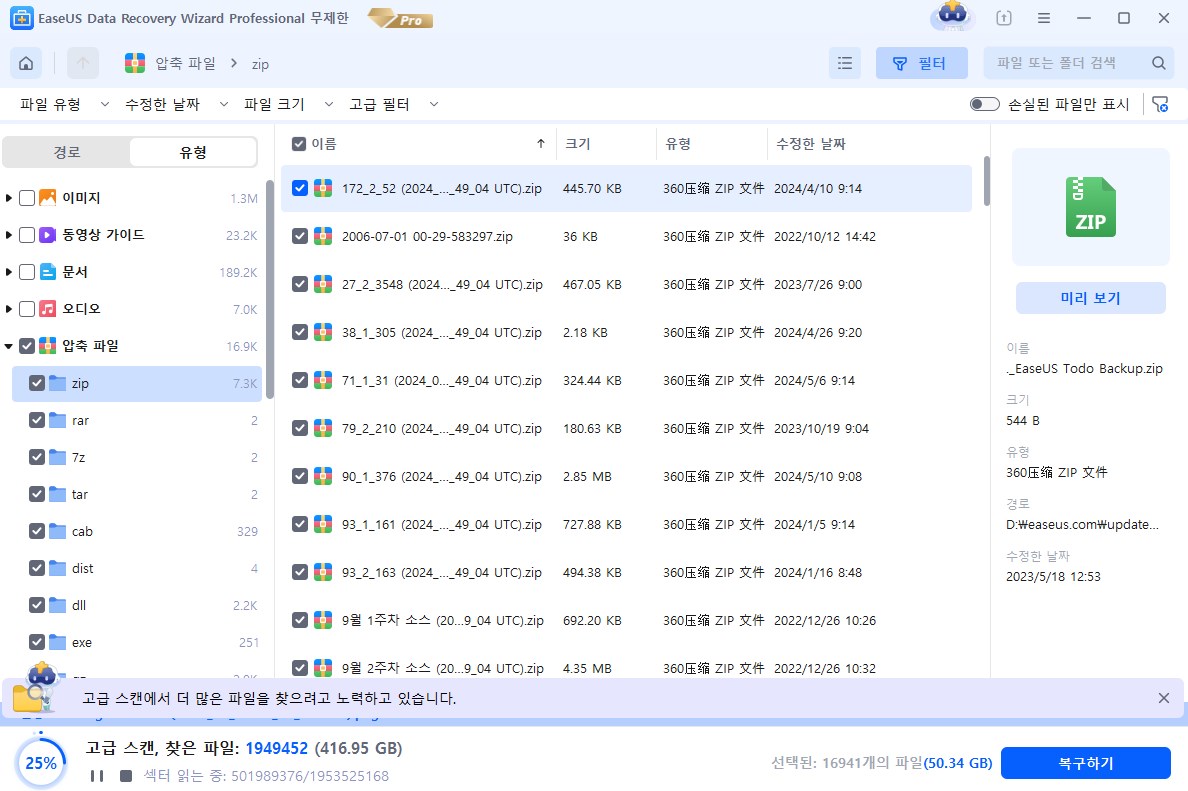Click the 문서 category icon

point(48,272)
